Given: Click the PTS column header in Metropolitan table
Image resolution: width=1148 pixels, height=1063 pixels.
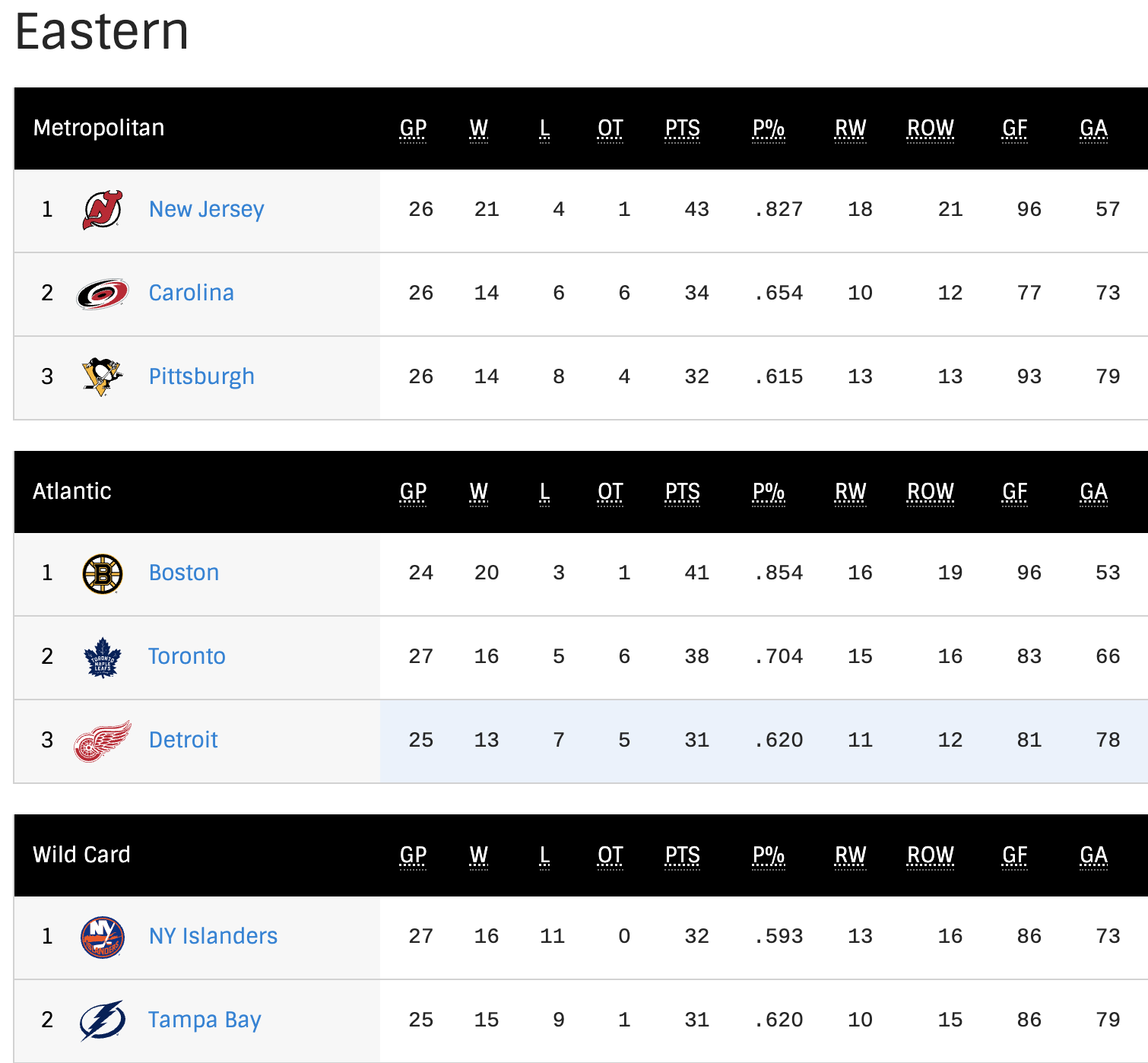Looking at the screenshot, I should 683,129.
